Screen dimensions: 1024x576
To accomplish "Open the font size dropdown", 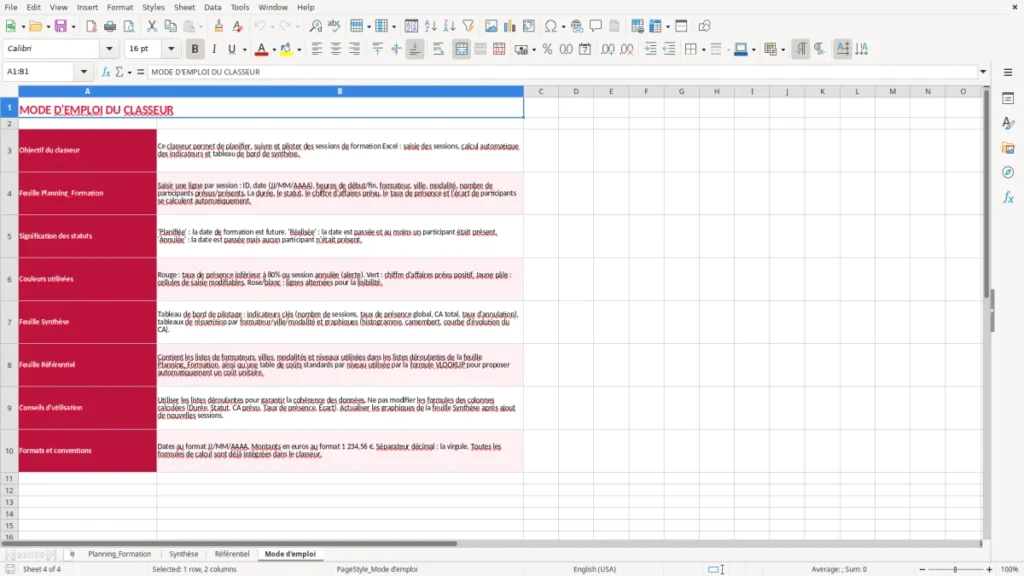I will coord(171,48).
